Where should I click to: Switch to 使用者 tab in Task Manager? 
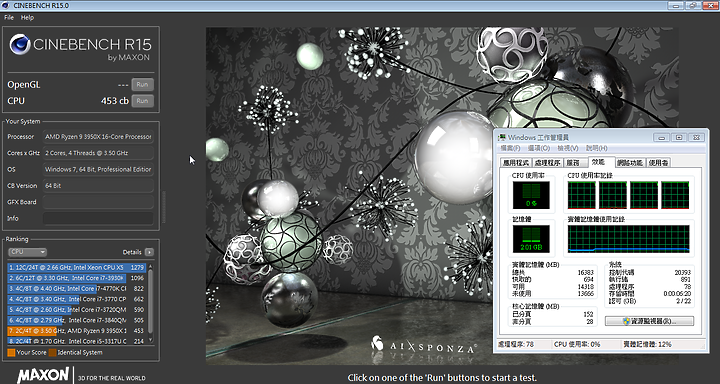(658, 163)
